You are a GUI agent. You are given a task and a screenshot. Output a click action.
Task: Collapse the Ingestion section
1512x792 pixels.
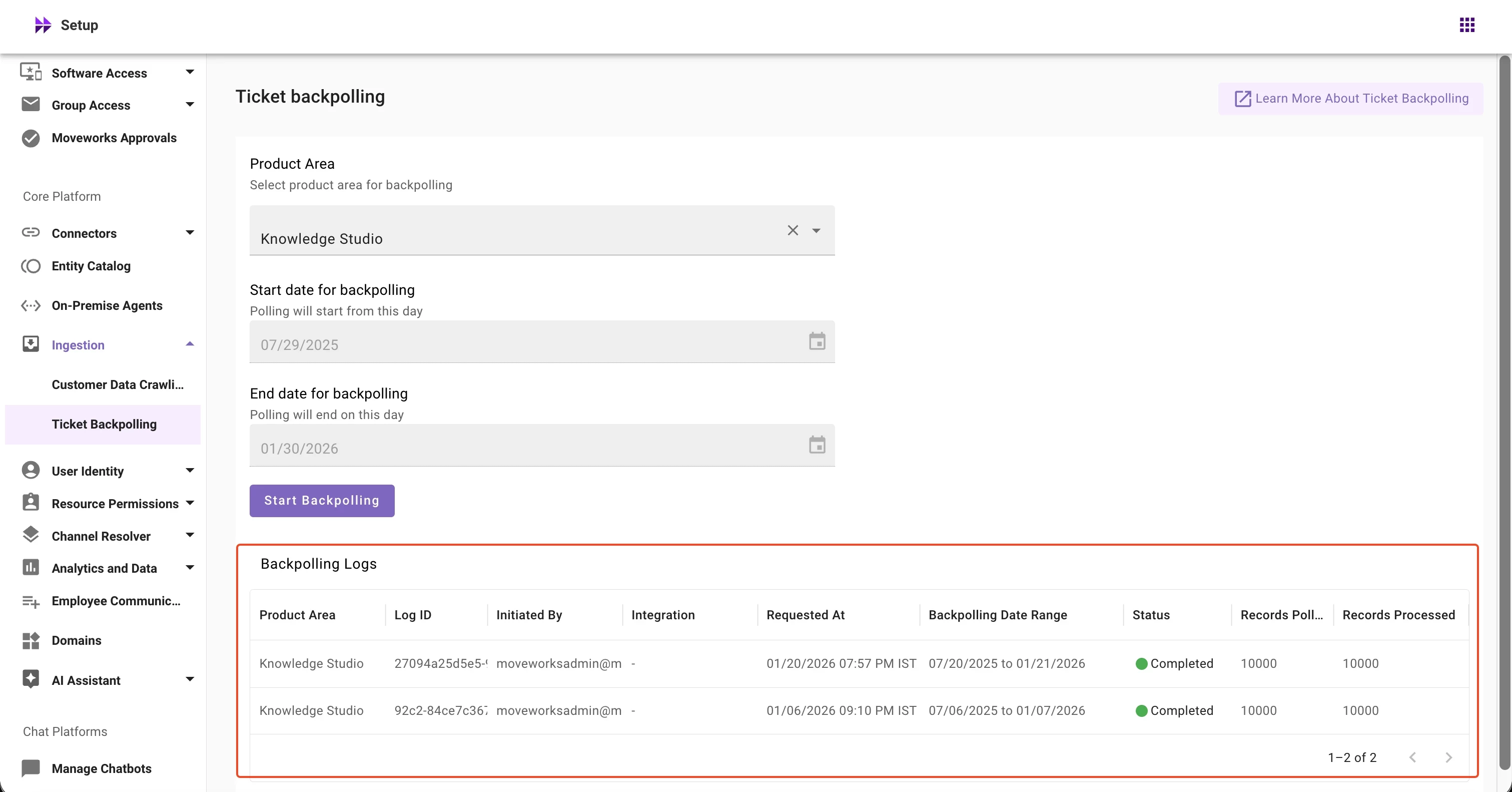tap(189, 344)
